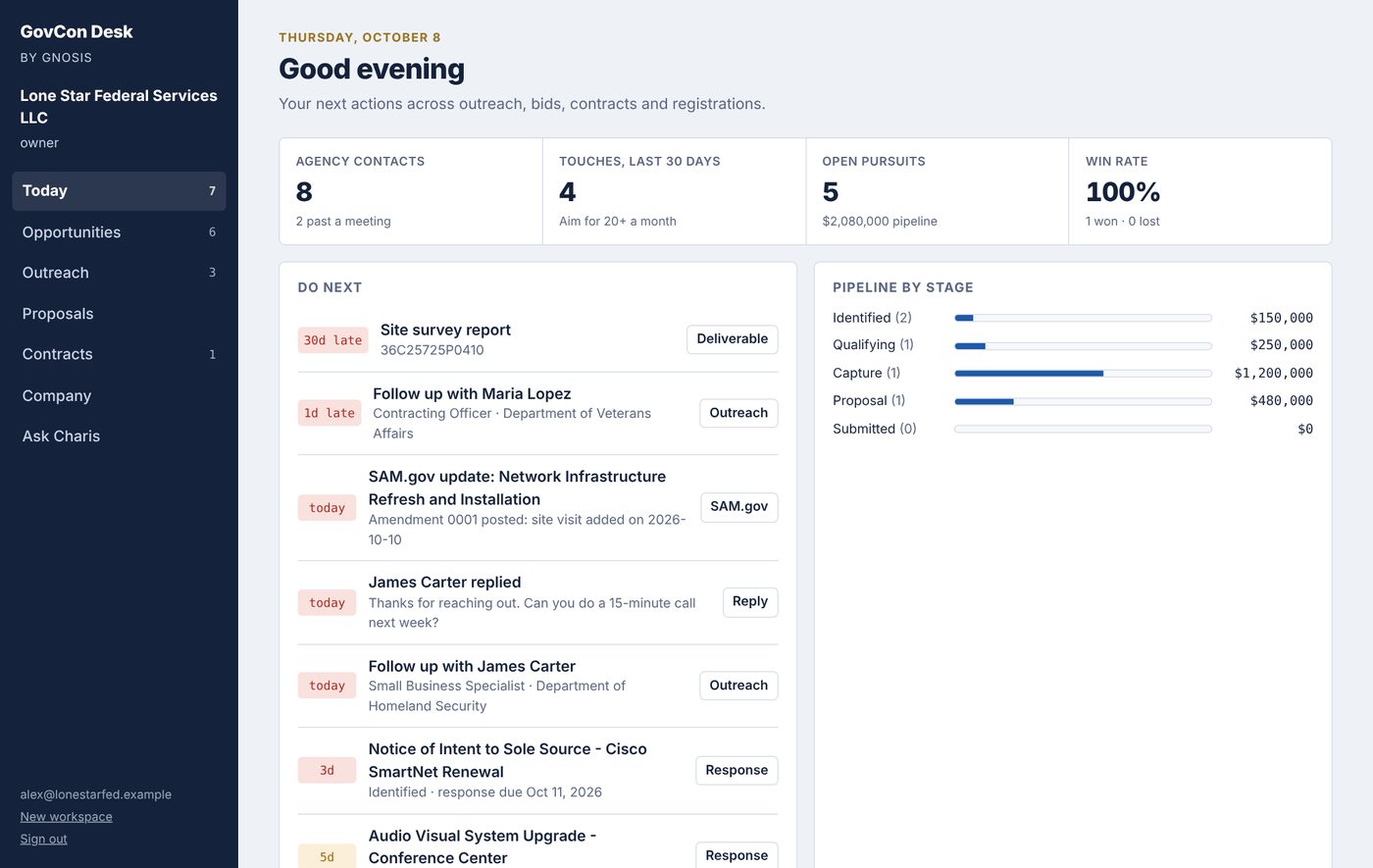
Task: Click the "1d late" badge
Action: coord(330,414)
